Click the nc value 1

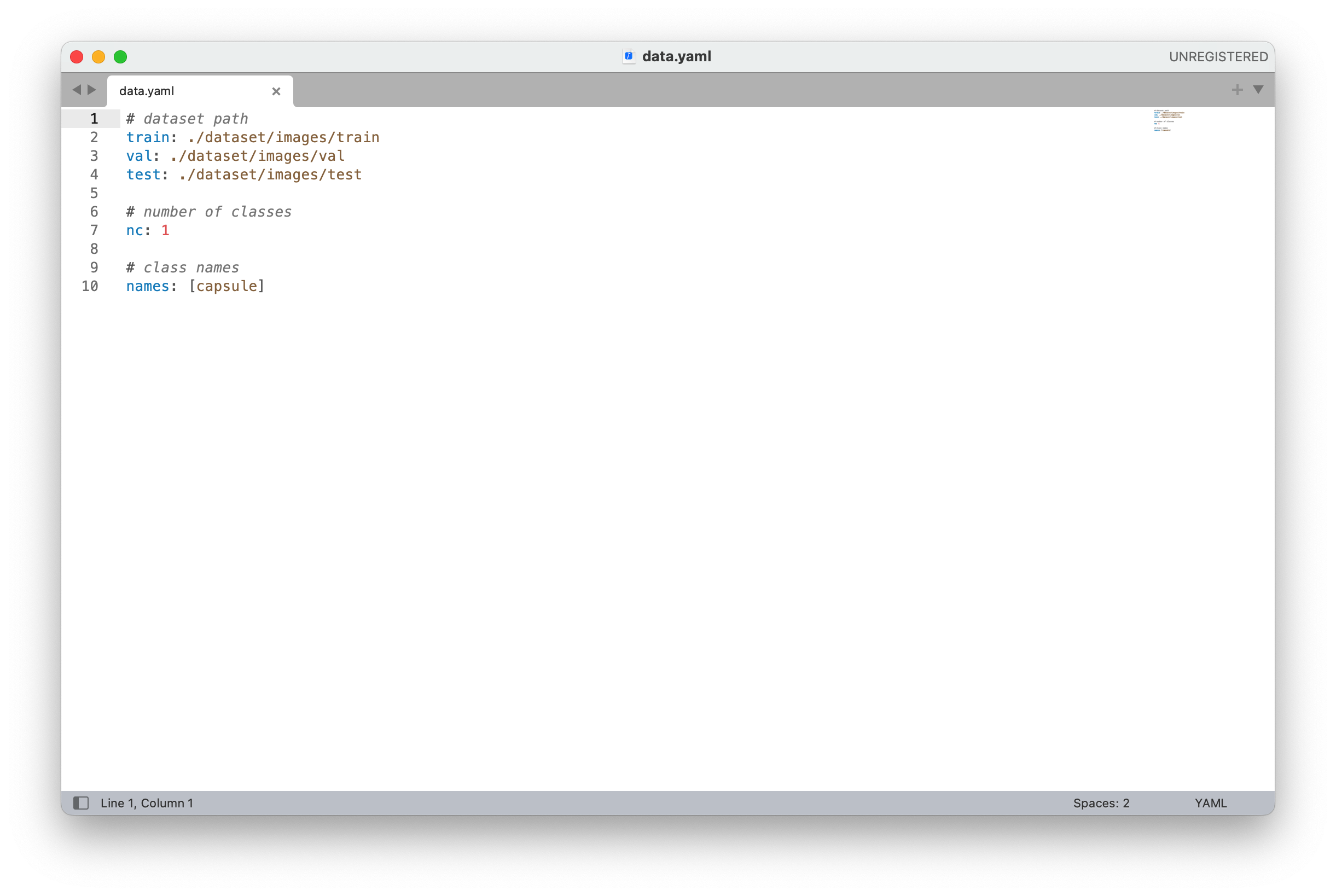165,230
